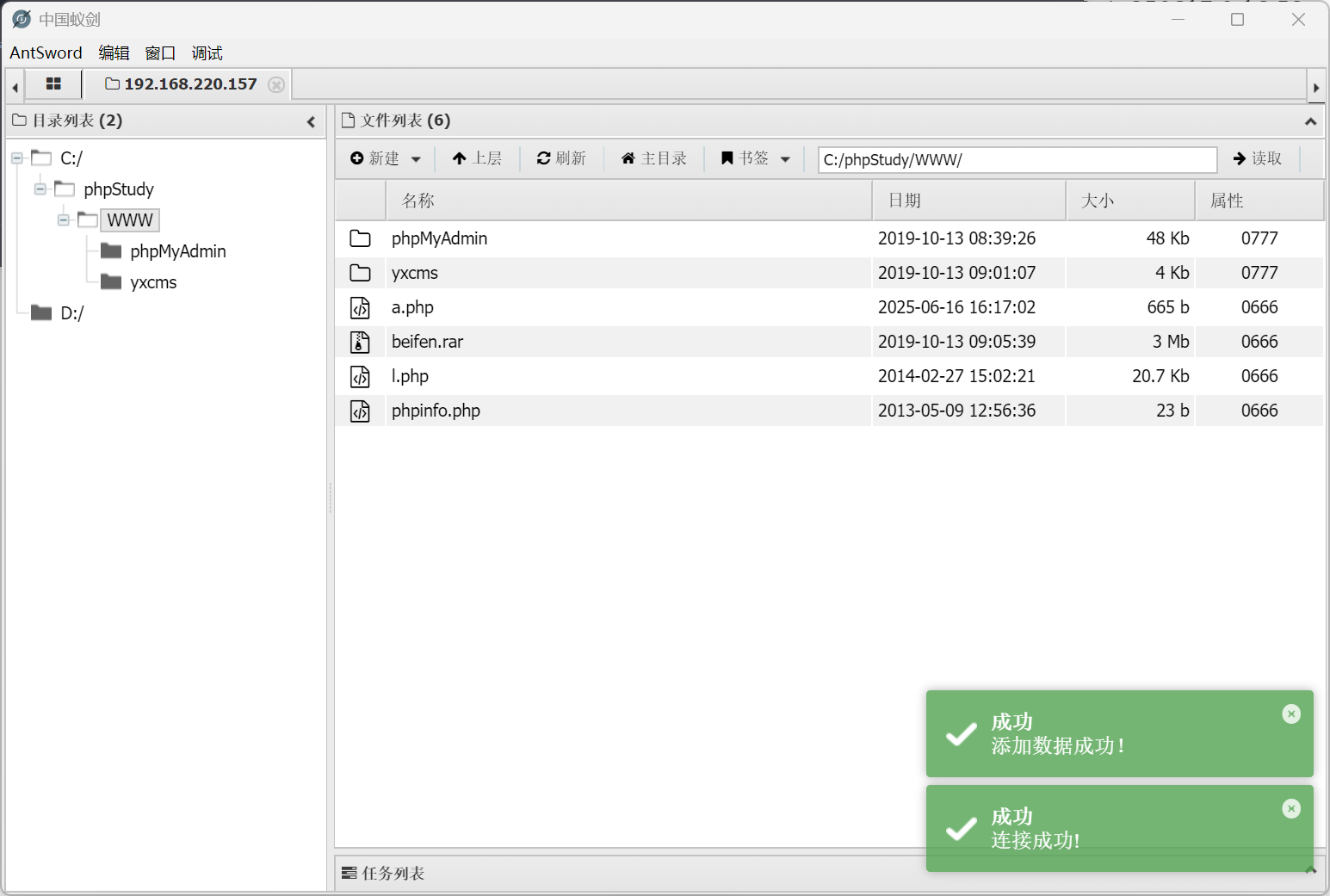
Task: Select a.php in file list
Action: (829, 307)
